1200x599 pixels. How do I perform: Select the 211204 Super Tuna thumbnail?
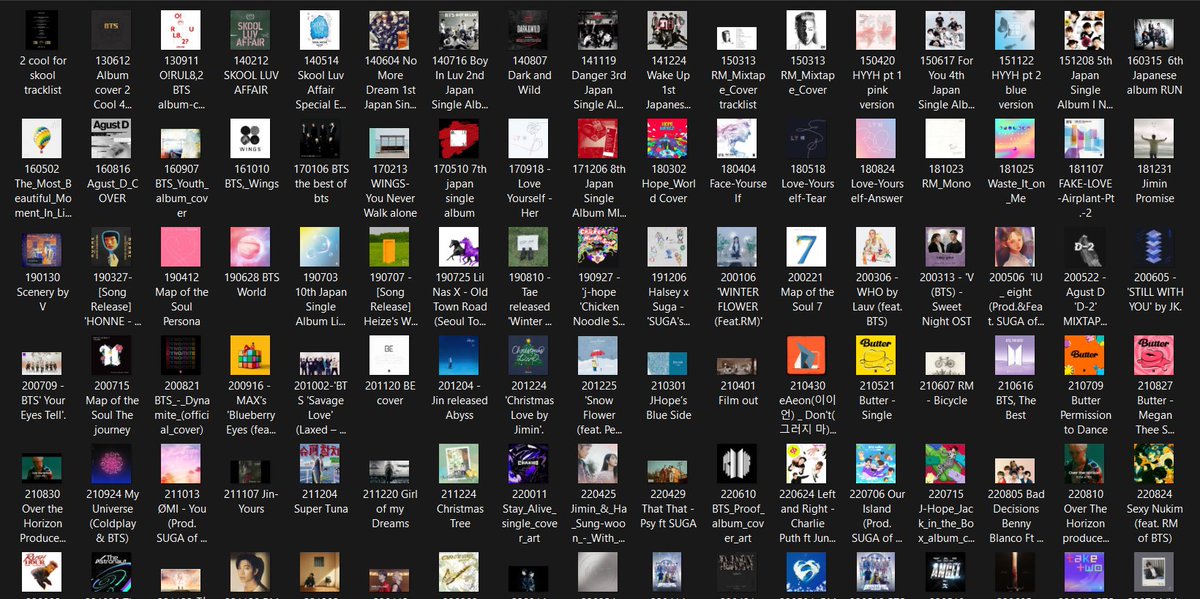pyautogui.click(x=320, y=464)
